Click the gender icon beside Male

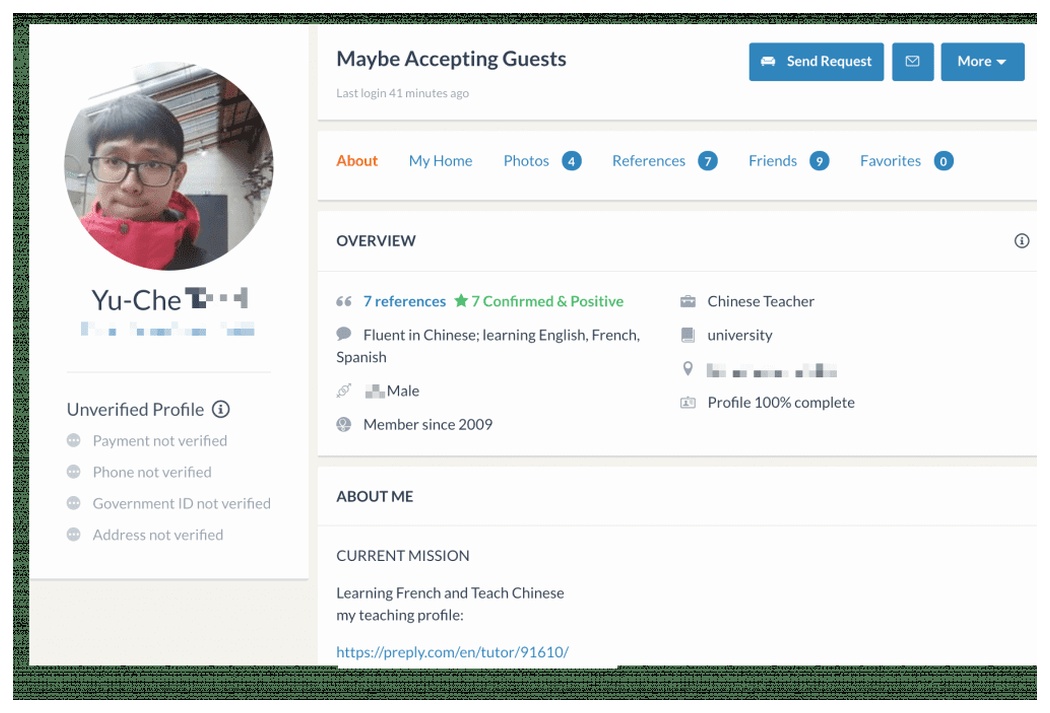click(344, 390)
